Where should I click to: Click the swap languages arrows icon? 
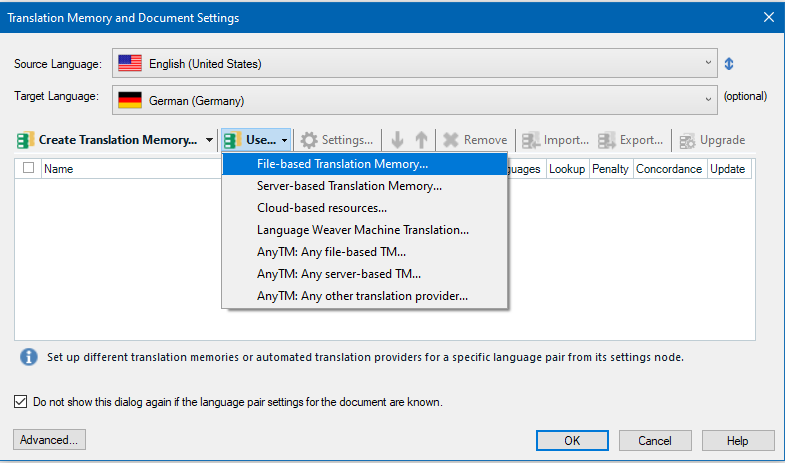(x=729, y=64)
